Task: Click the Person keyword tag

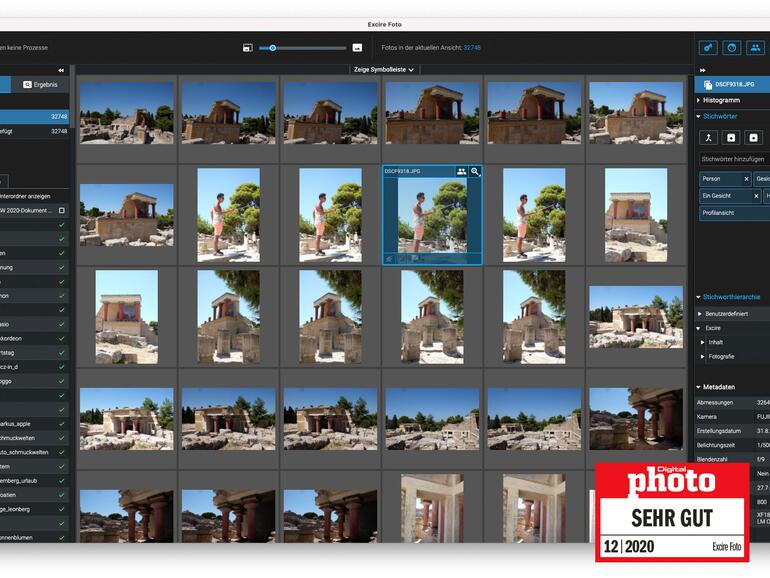Action: click(725, 179)
